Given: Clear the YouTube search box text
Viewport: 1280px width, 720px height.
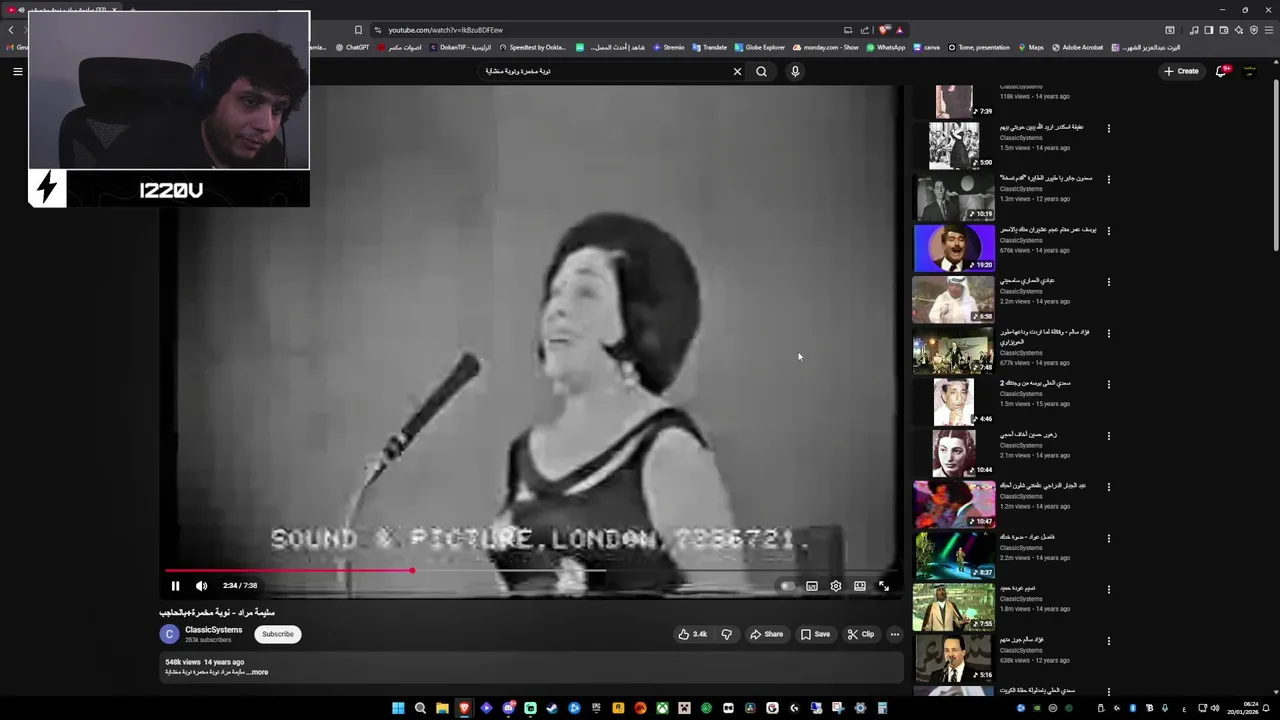Looking at the screenshot, I should (x=737, y=71).
